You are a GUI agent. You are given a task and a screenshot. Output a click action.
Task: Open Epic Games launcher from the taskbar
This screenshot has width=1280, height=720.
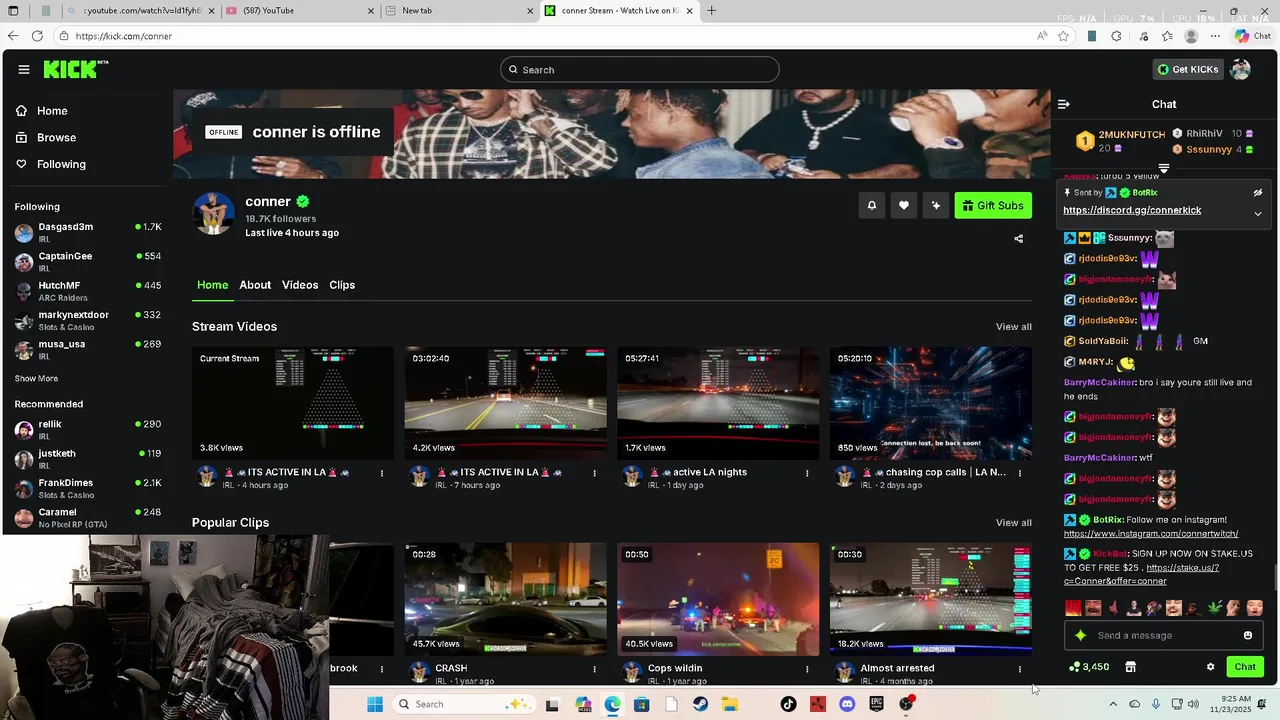[x=876, y=704]
